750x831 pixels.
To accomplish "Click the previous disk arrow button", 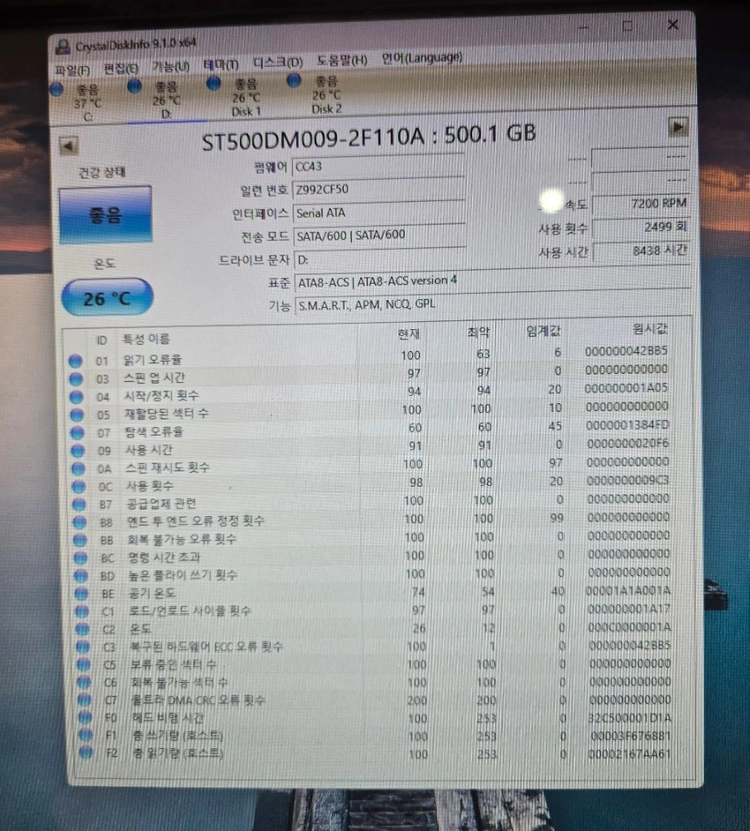I will click(x=69, y=146).
